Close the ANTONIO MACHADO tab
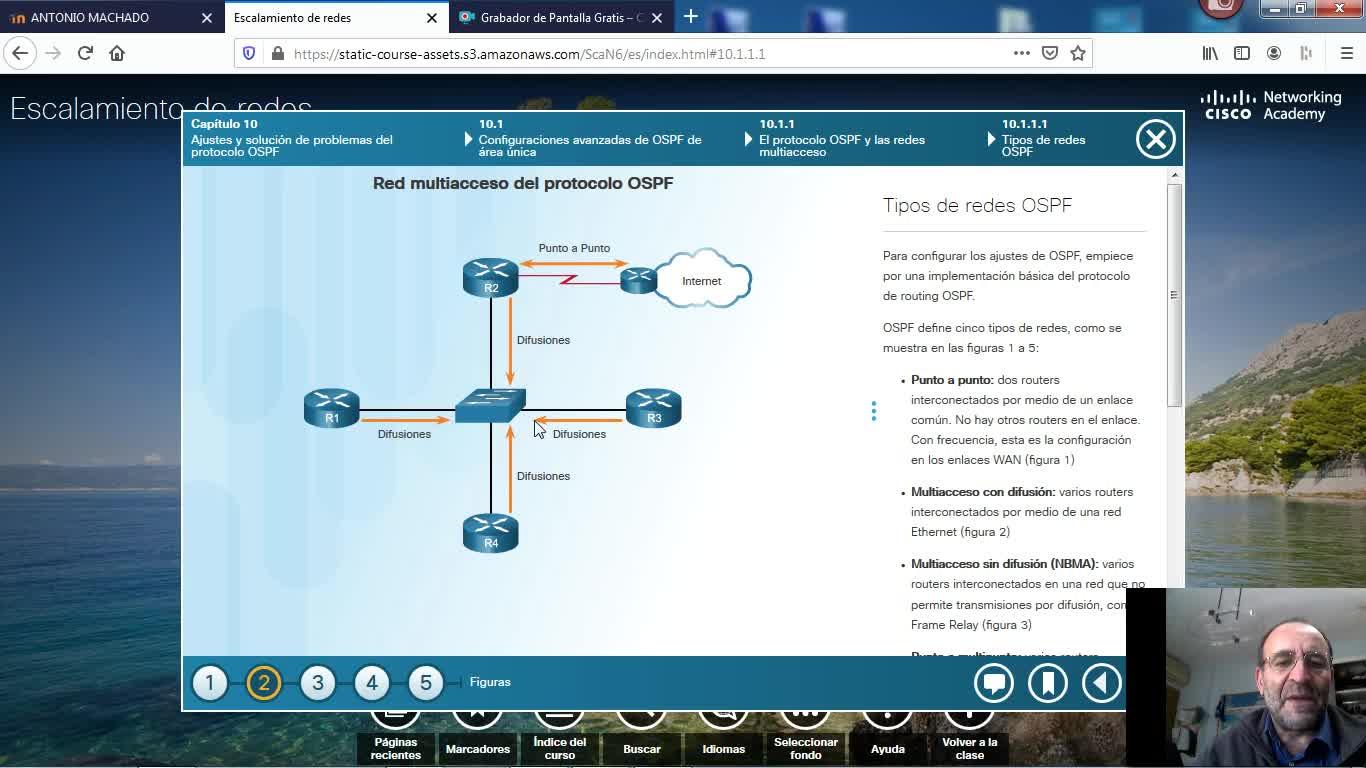 207,18
